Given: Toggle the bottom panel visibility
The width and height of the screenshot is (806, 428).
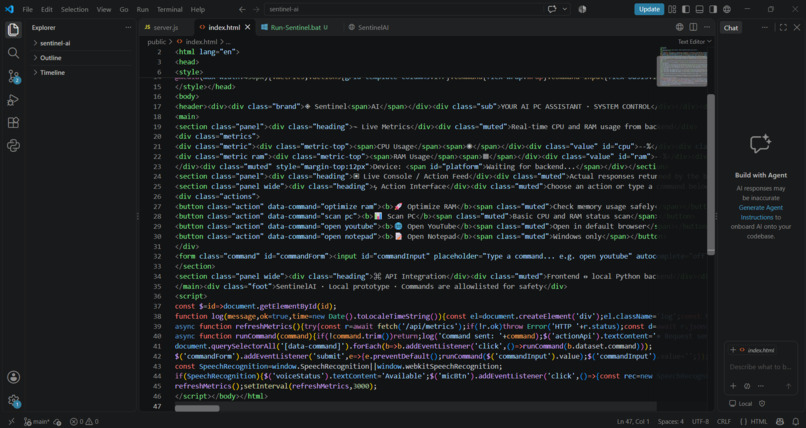Looking at the screenshot, I should [700, 9].
